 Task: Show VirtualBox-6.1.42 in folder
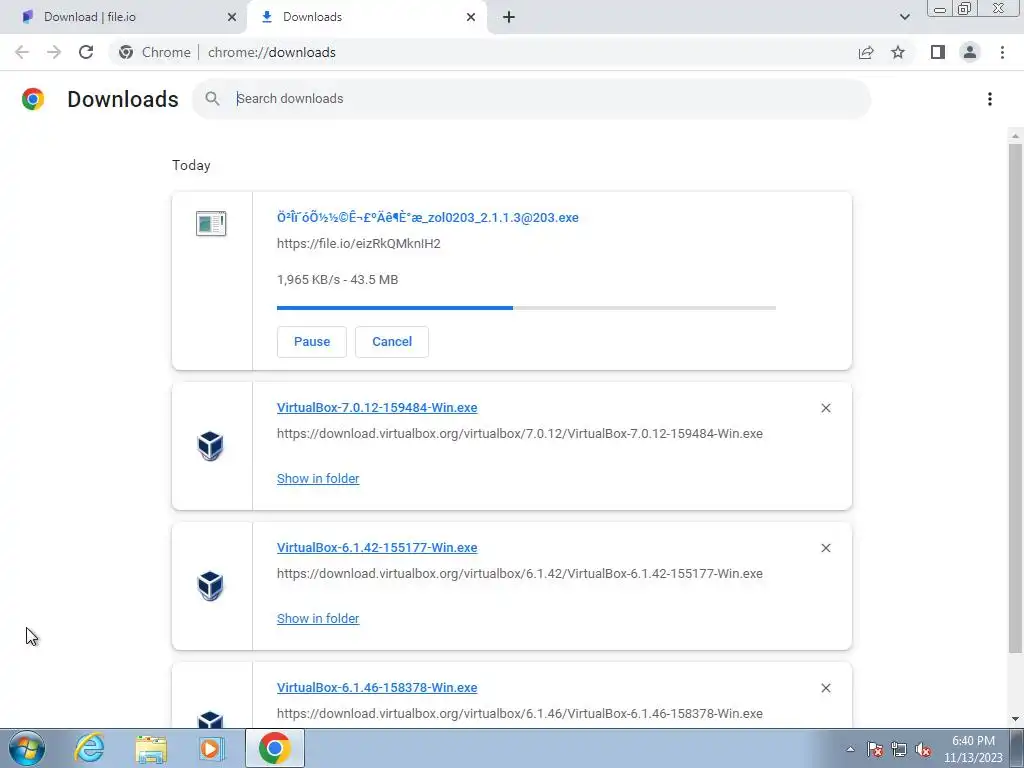tap(318, 618)
